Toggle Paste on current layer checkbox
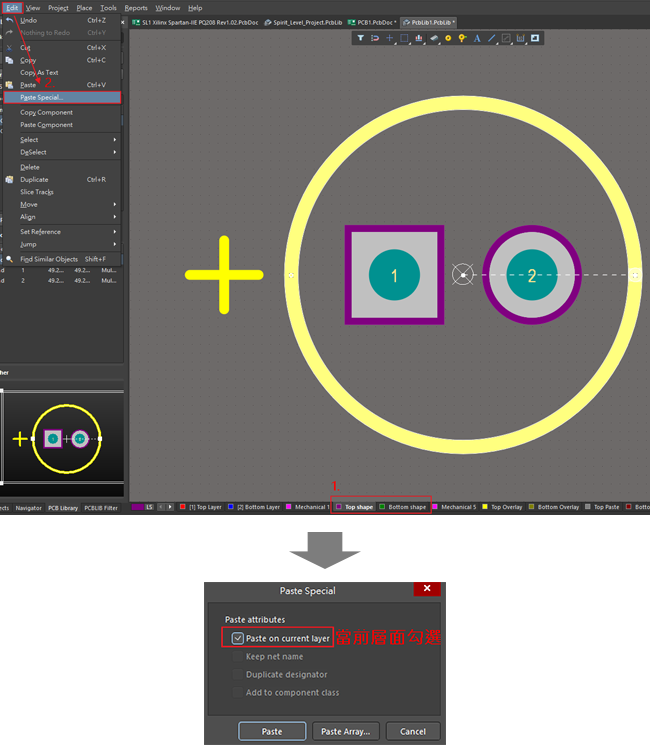The width and height of the screenshot is (650, 745). [x=237, y=638]
